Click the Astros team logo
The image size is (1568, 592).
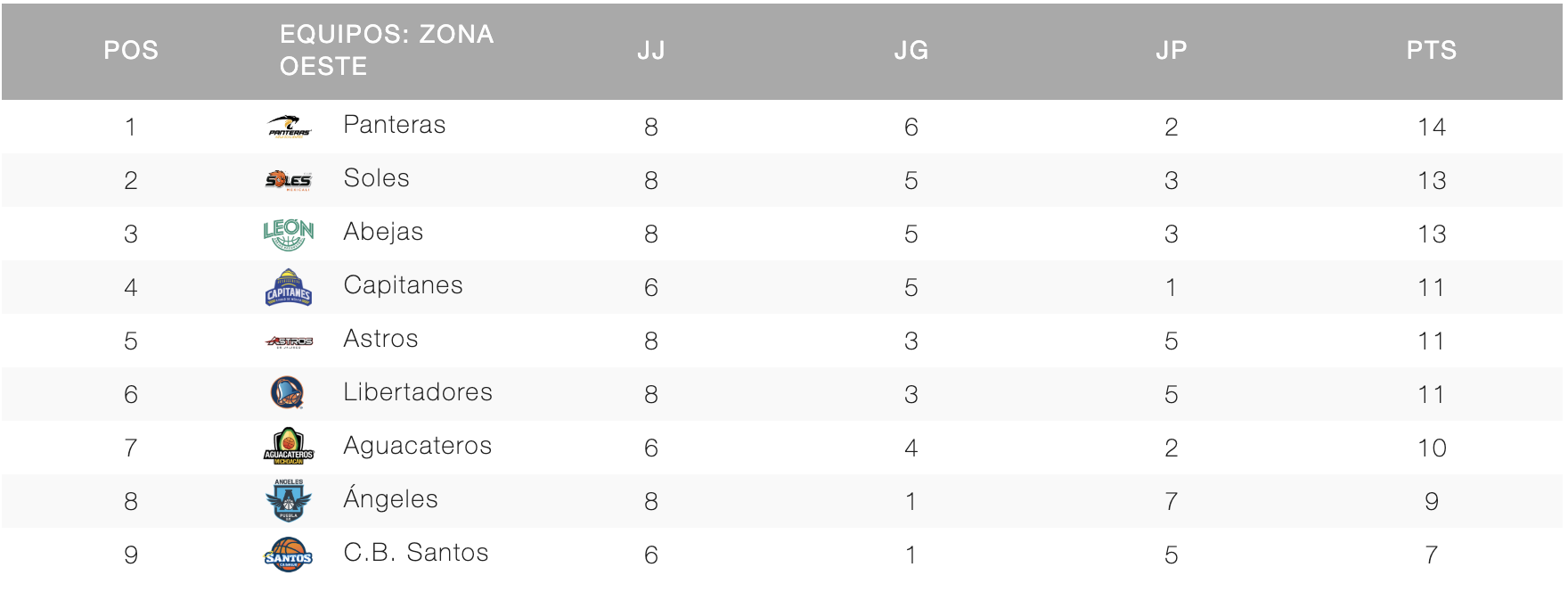click(289, 341)
